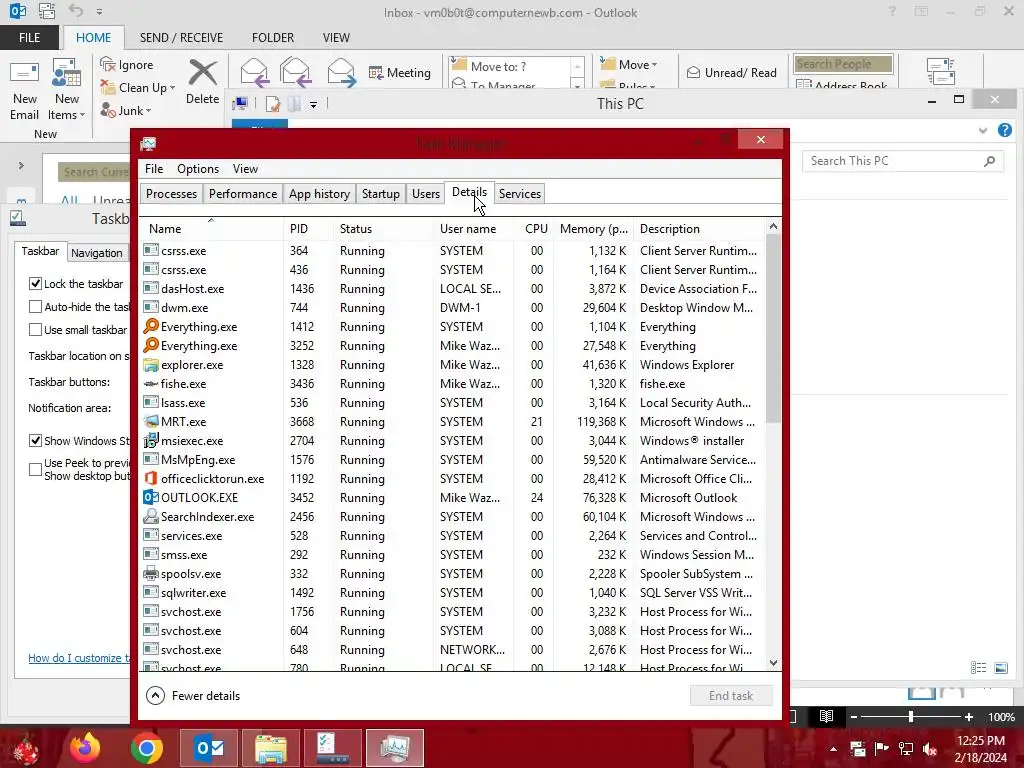Click the New Email icon in Outlook
Screen dimensions: 1024x768
(24, 73)
